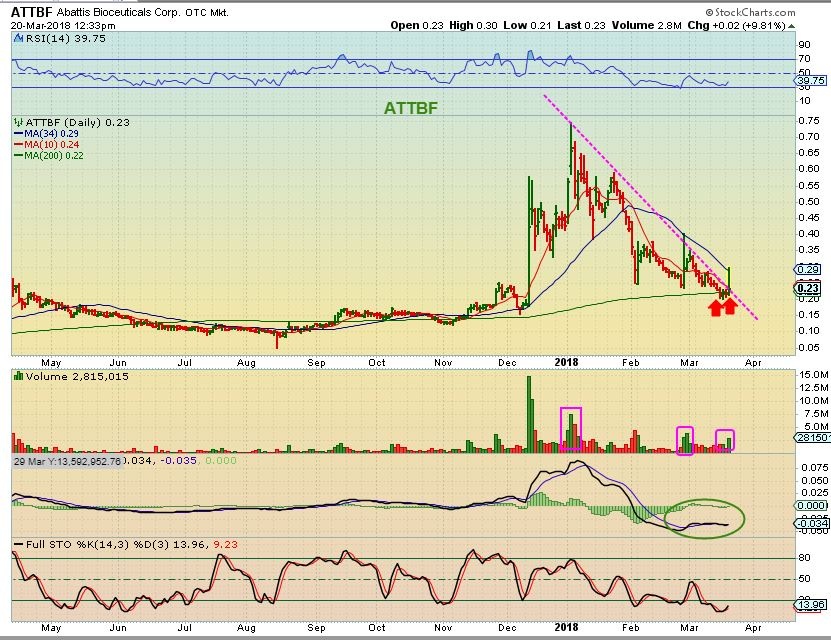Click the right red up arrow marker
This screenshot has height=640, width=831.
click(x=730, y=307)
